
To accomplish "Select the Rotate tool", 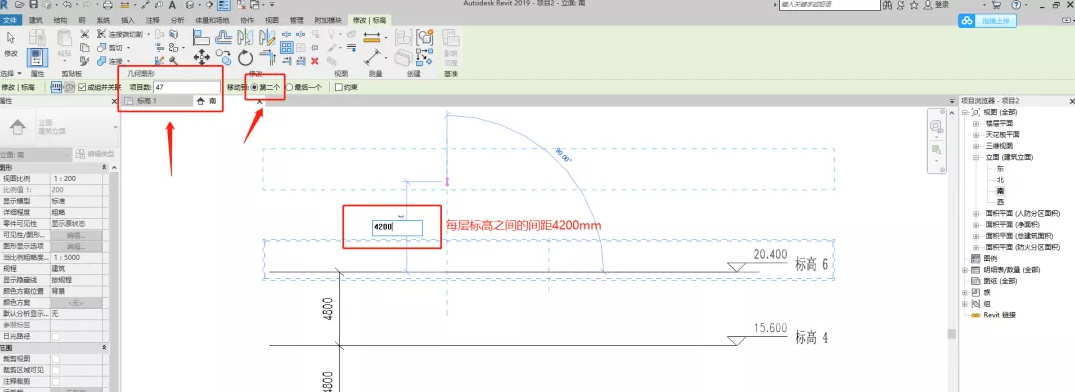I will [245, 58].
